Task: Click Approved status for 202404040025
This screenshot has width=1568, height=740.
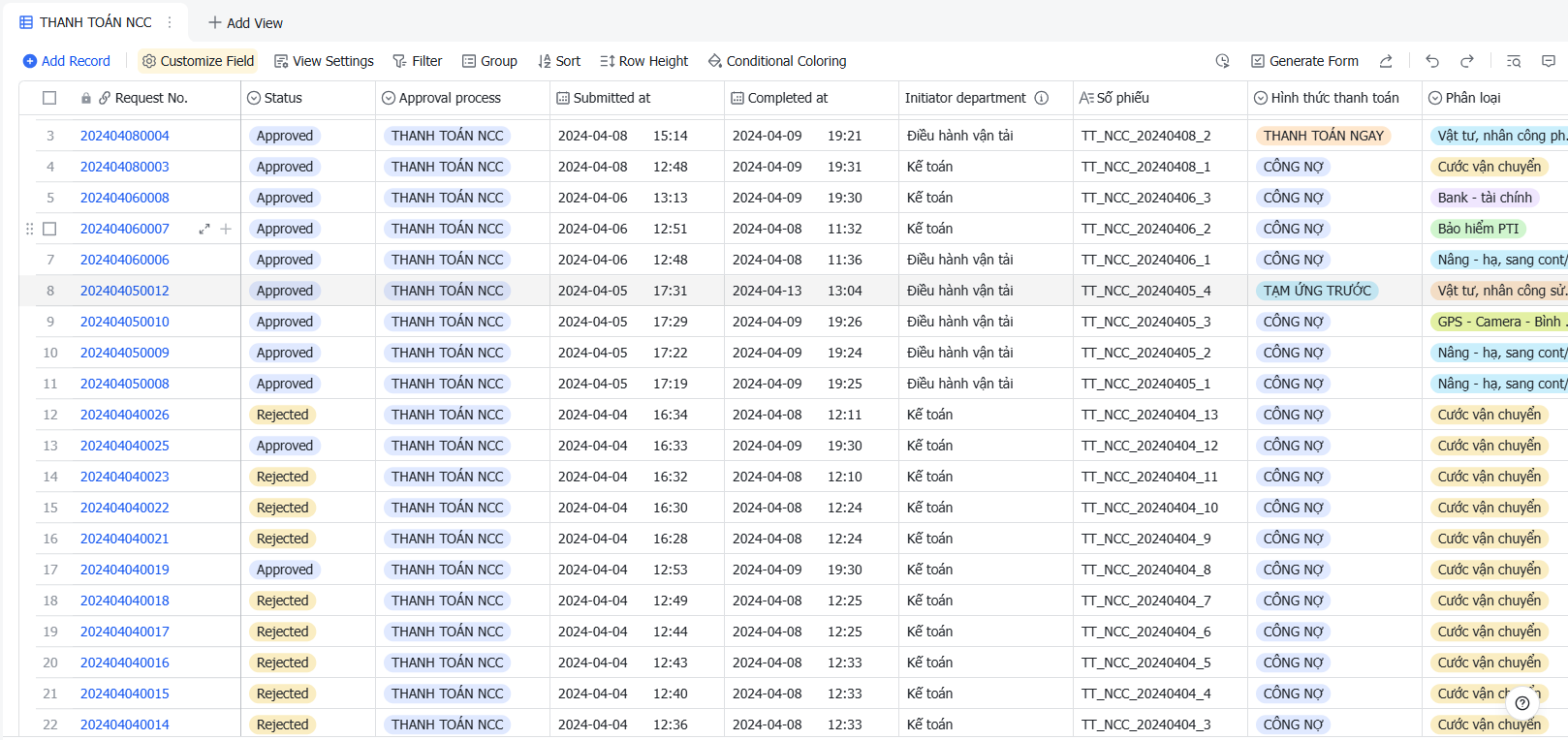Action: click(x=285, y=446)
